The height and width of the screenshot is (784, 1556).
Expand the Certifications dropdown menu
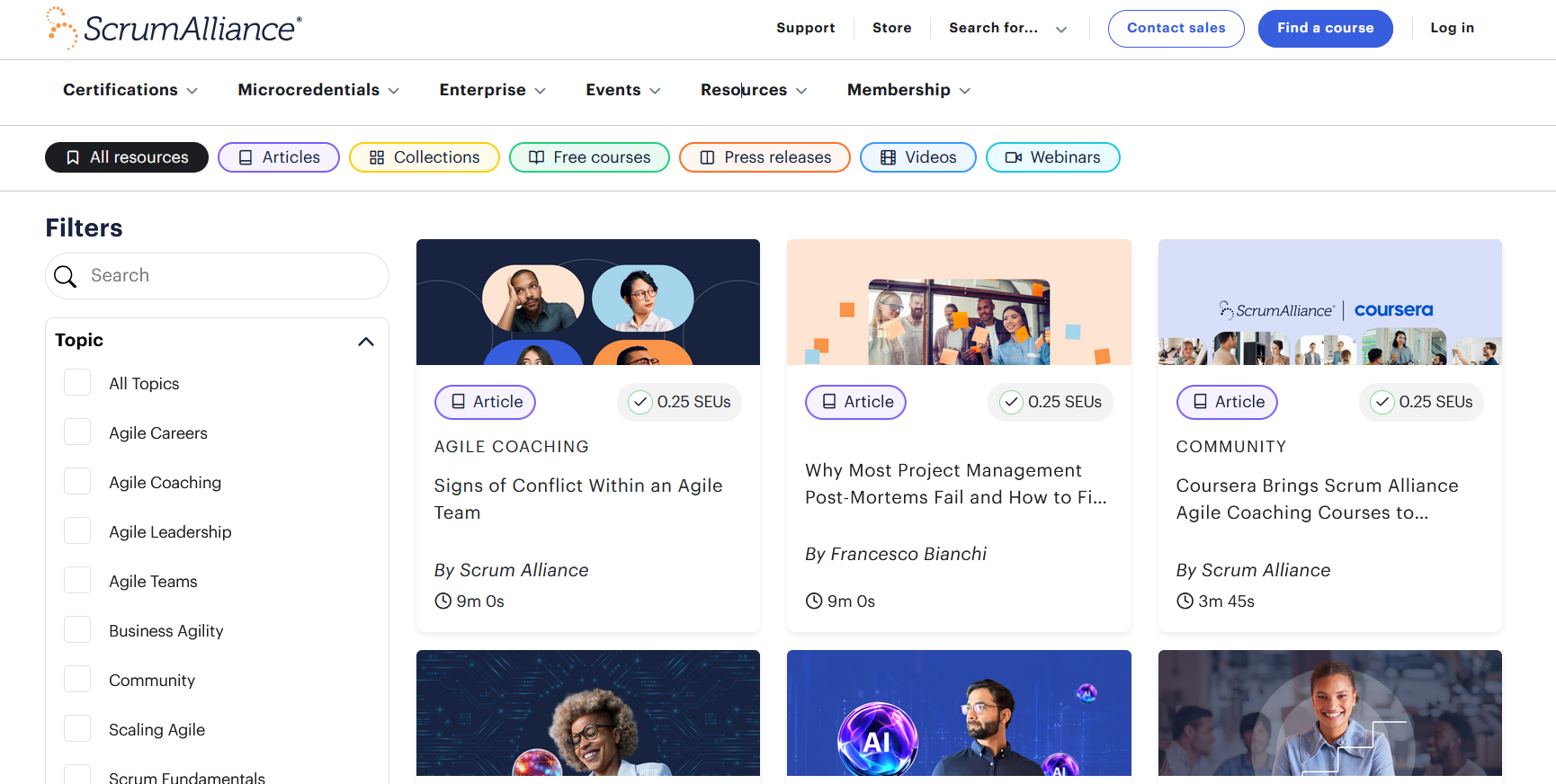pyautogui.click(x=130, y=90)
